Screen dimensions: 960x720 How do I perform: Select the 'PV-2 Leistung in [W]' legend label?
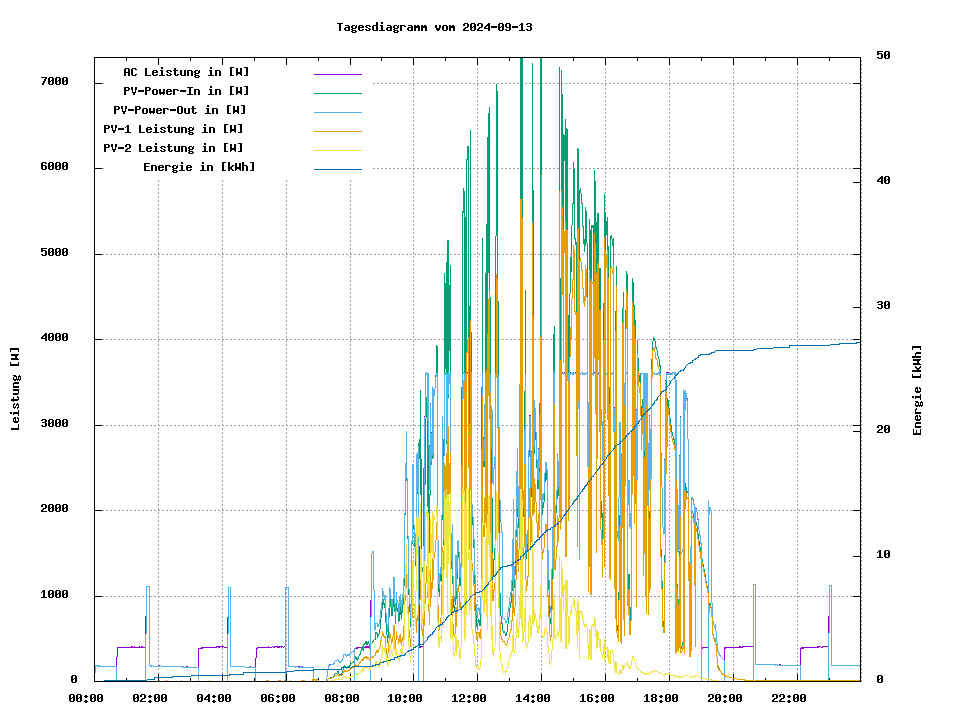tap(173, 148)
